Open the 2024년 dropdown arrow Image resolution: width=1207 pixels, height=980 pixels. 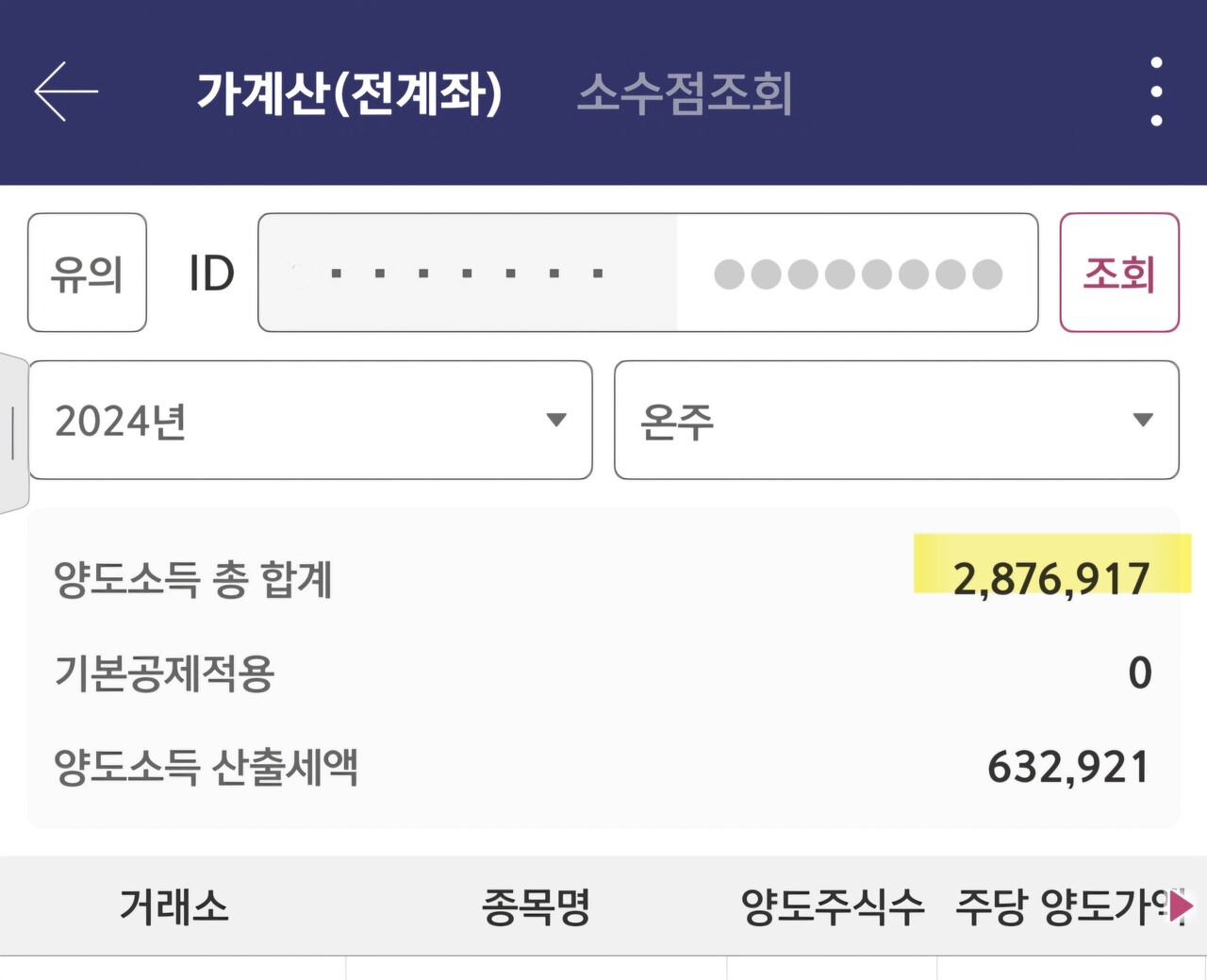pyautogui.click(x=557, y=421)
